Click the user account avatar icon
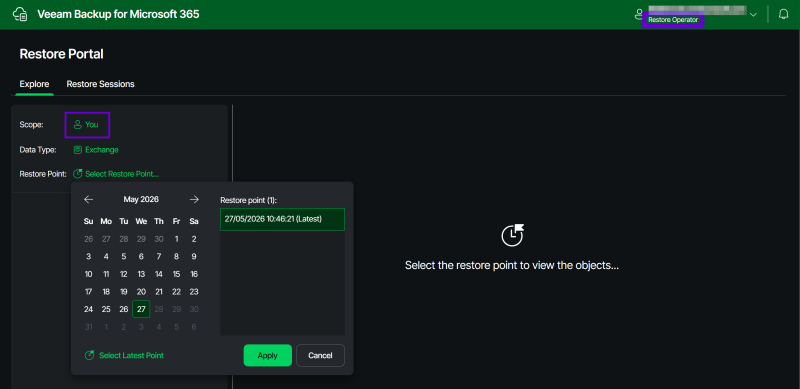 [638, 14]
